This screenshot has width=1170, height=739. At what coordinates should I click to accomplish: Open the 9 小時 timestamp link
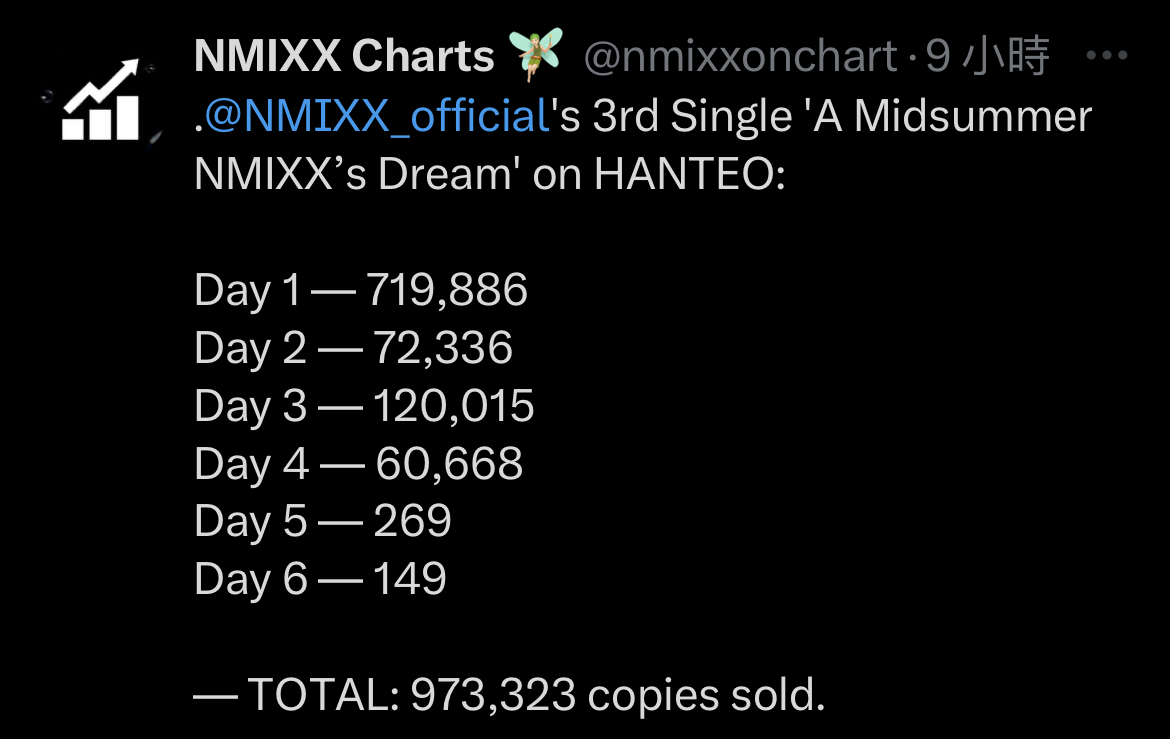(x=987, y=56)
